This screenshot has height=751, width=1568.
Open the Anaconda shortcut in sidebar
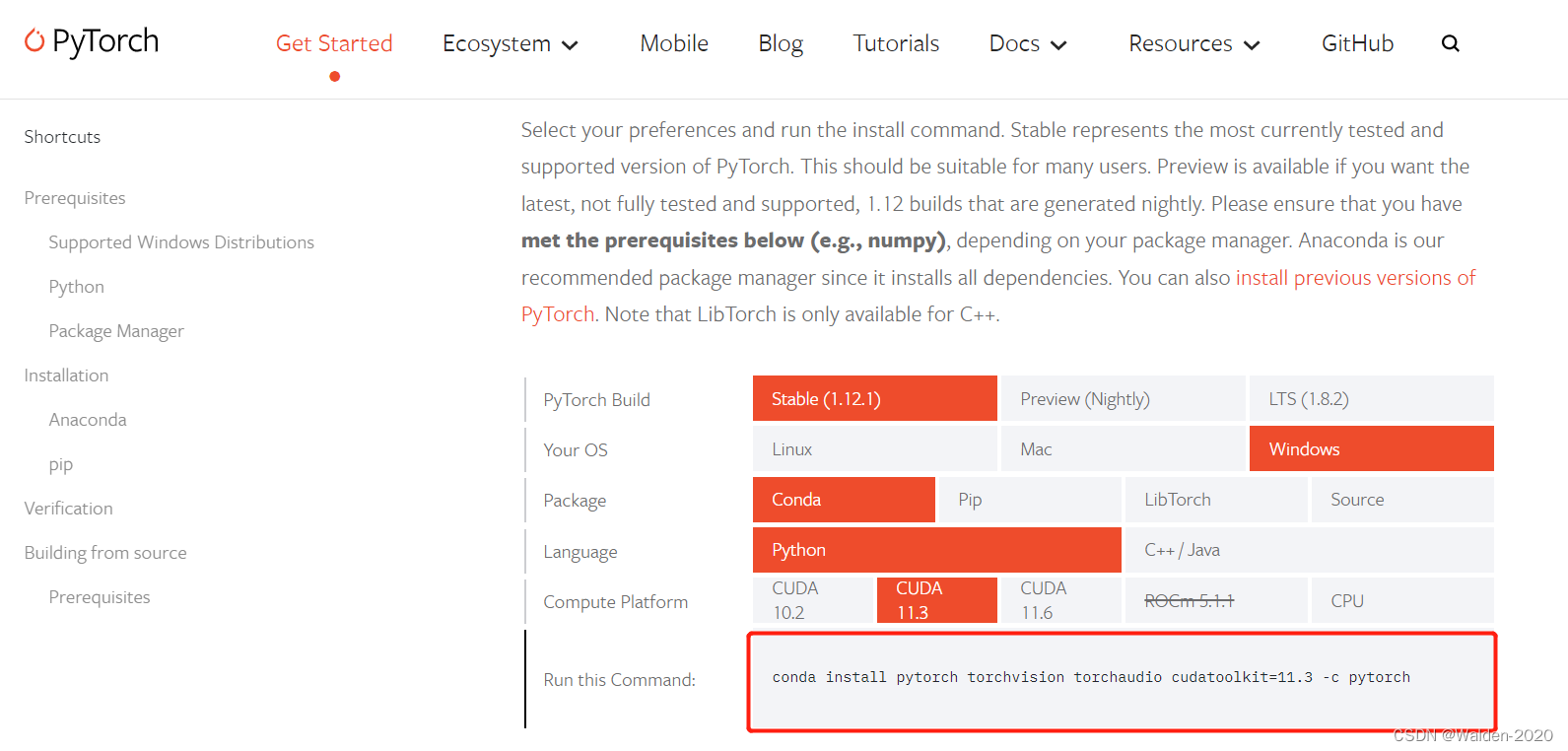[88, 420]
